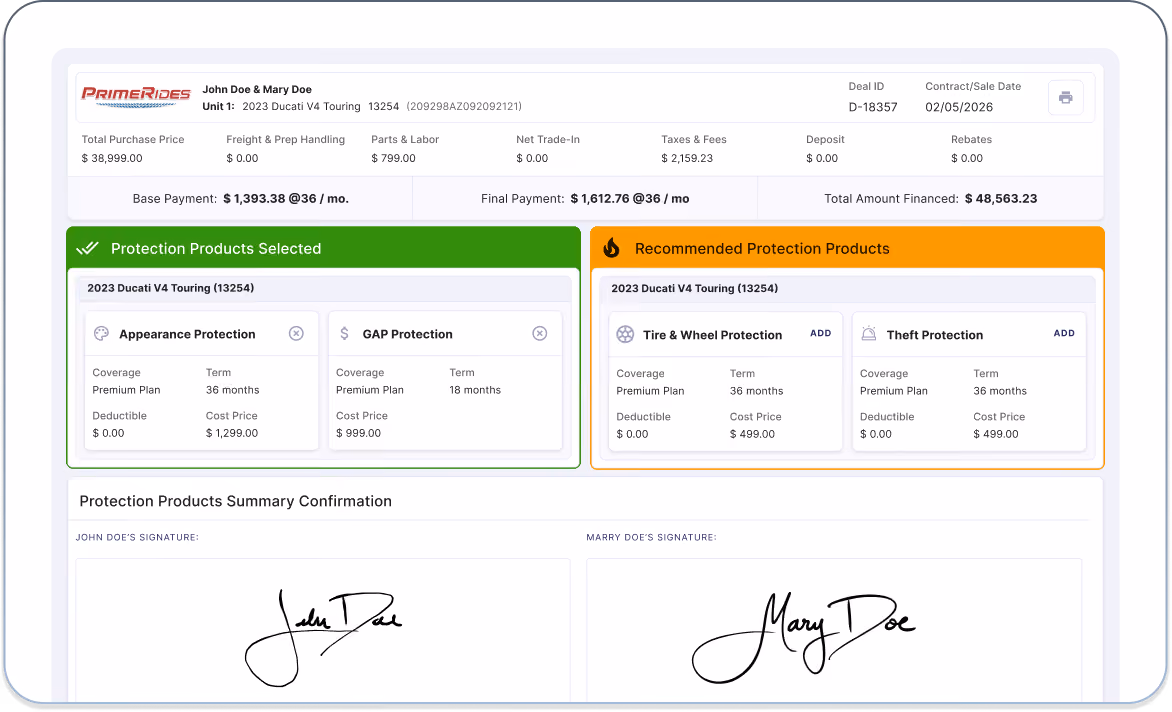The height and width of the screenshot is (712, 1172).
Task: Click inside John Doe's signature box
Action: 323,630
